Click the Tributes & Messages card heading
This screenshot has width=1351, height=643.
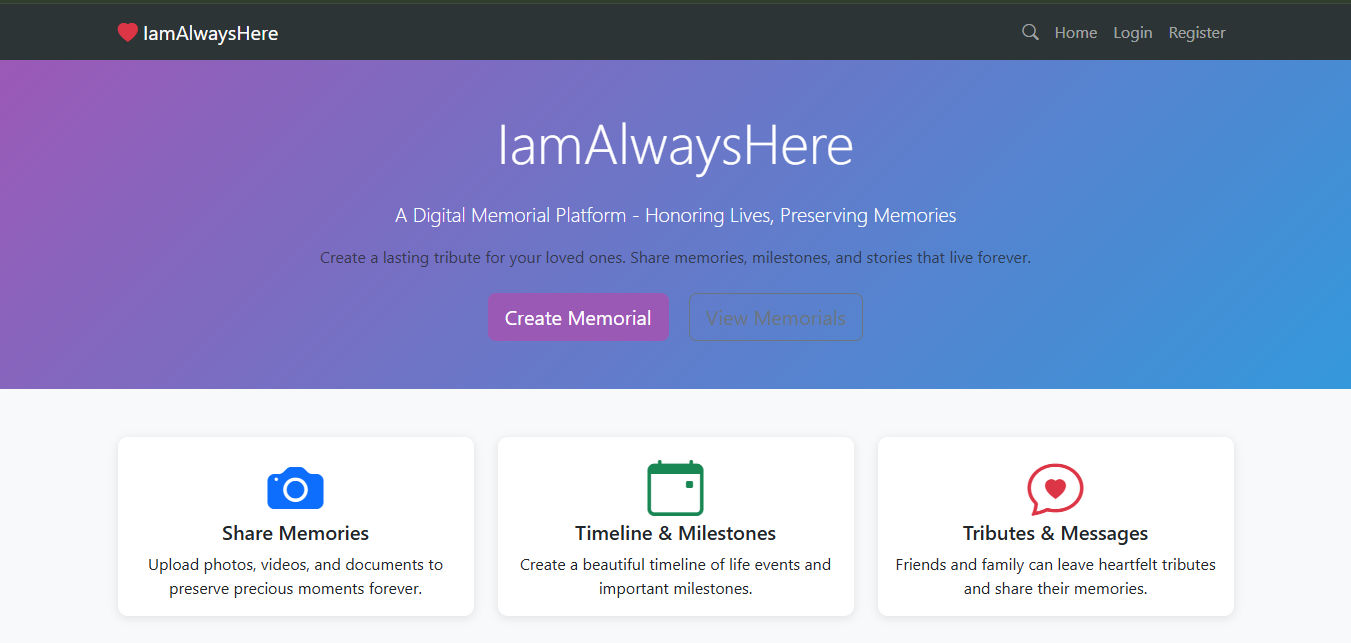tap(1055, 533)
